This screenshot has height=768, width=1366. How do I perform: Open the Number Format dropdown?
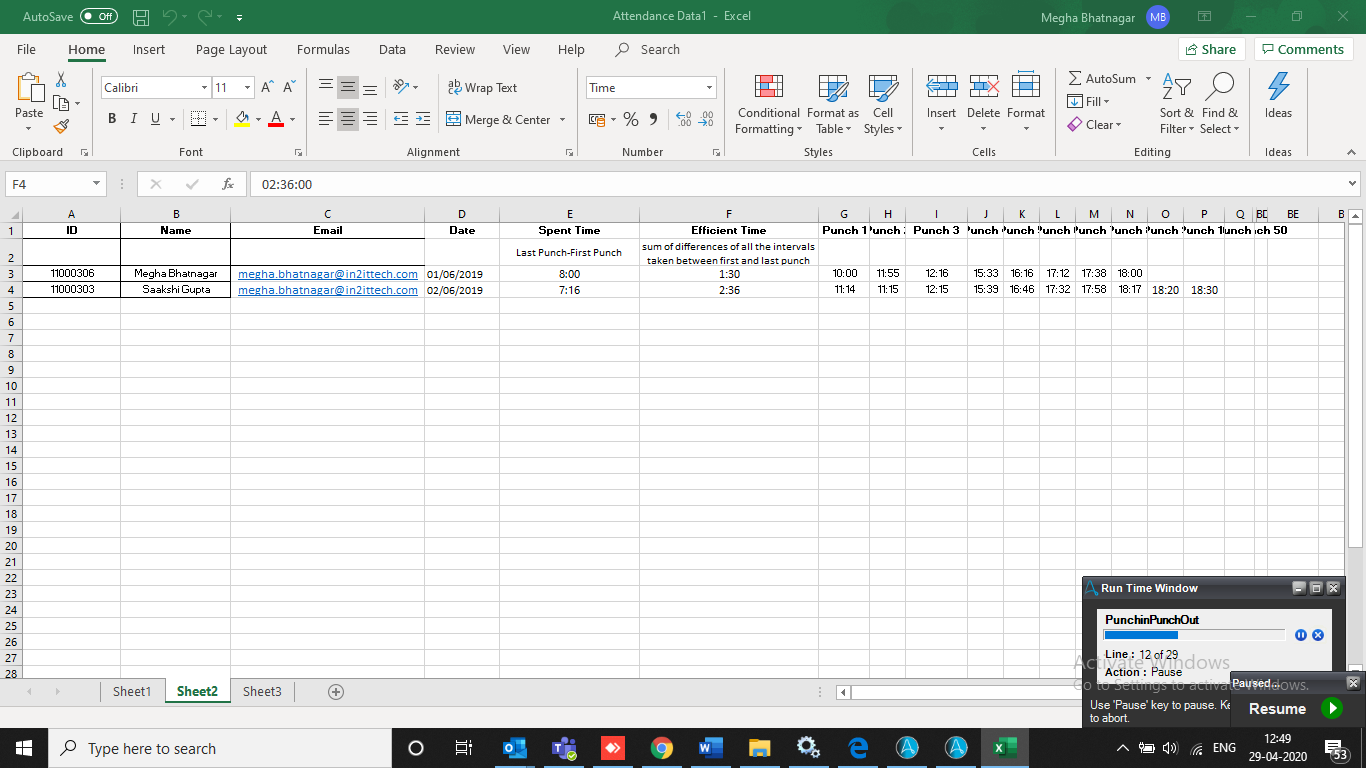coord(709,88)
